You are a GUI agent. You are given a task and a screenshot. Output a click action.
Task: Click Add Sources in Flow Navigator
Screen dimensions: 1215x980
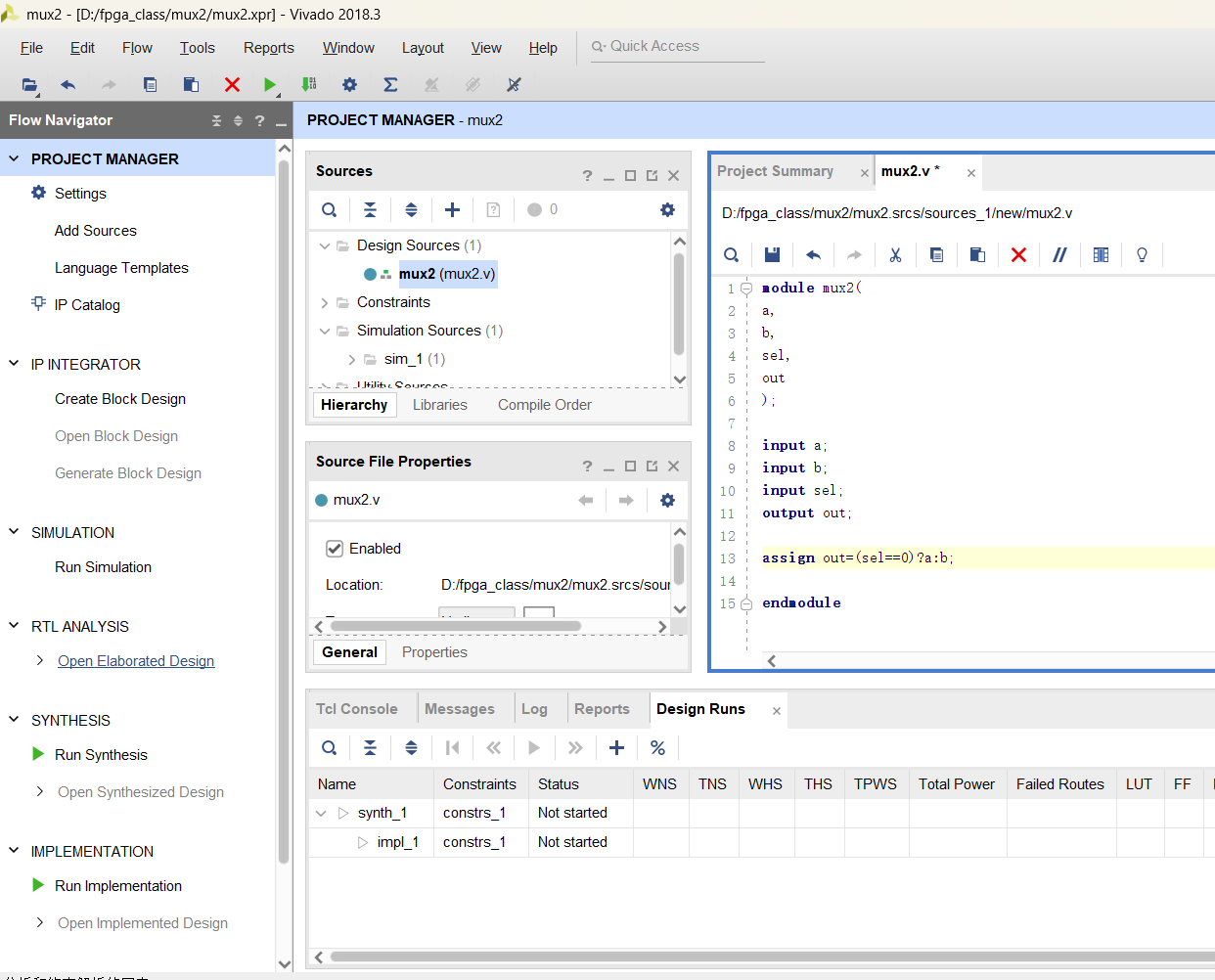(96, 231)
